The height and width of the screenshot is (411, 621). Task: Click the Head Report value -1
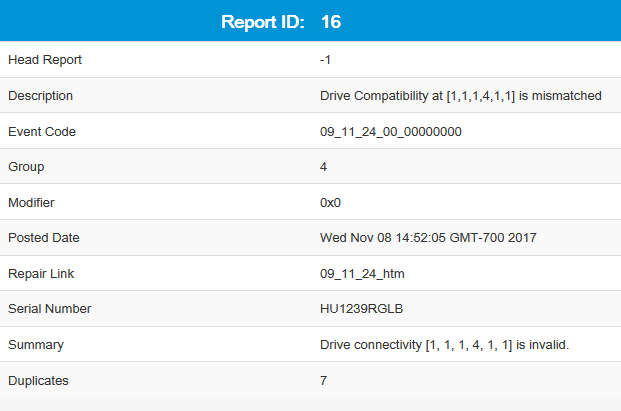click(326, 60)
